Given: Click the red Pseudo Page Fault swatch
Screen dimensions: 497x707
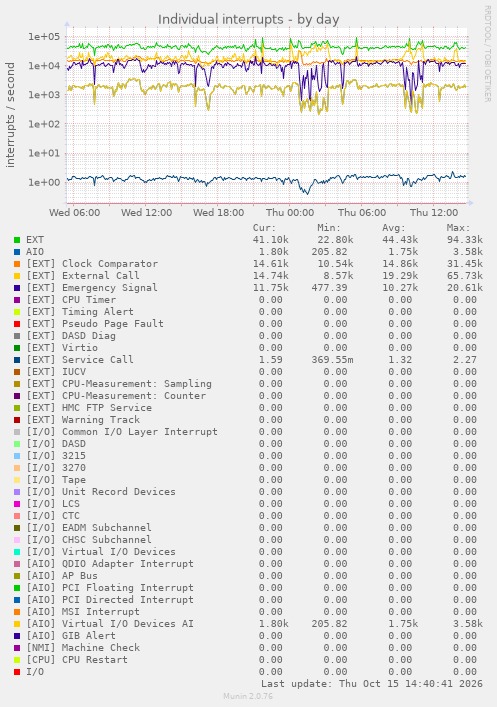Looking at the screenshot, I should [17, 324].
